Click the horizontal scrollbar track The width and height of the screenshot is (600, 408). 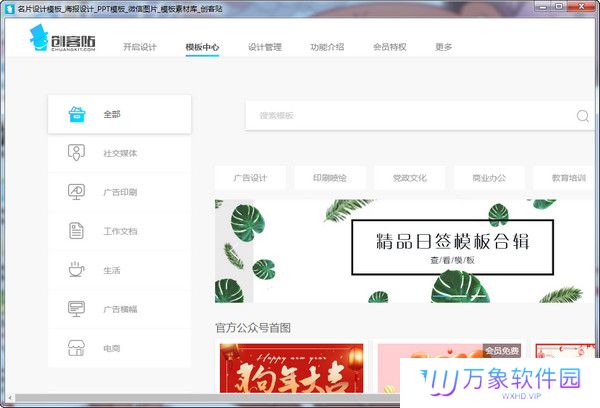click(207, 398)
